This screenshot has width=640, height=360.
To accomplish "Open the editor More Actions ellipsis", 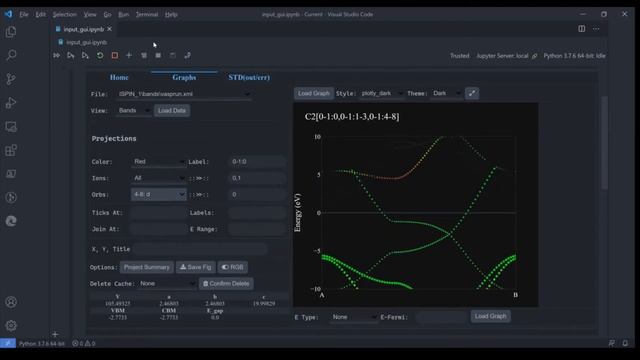I will tap(596, 29).
